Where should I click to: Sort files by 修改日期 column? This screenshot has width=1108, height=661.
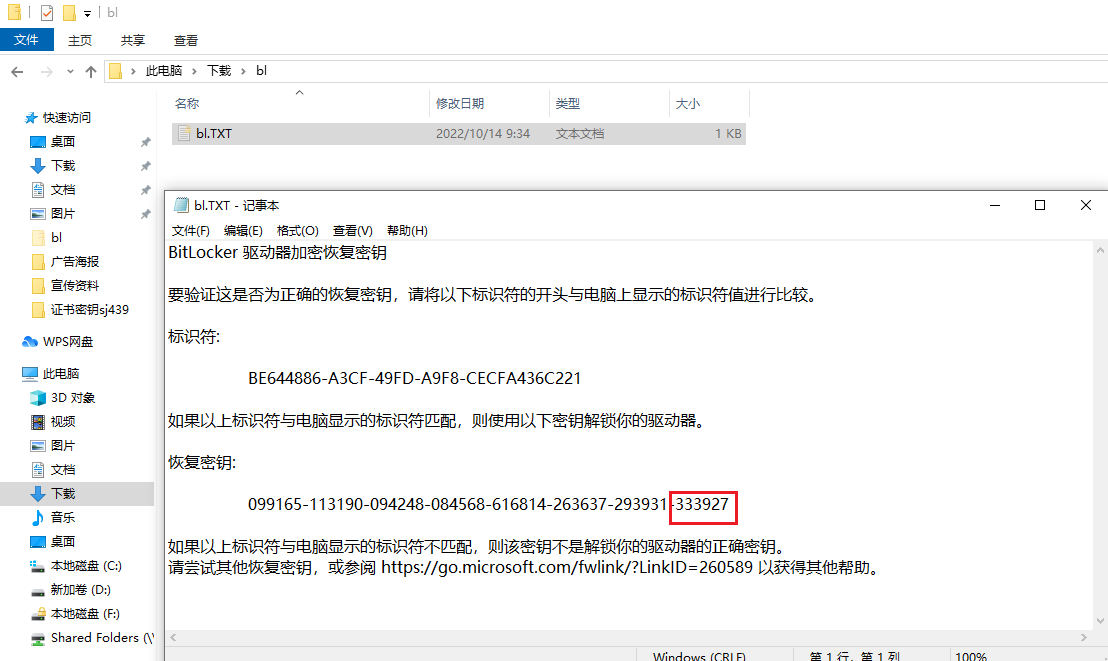click(x=459, y=103)
